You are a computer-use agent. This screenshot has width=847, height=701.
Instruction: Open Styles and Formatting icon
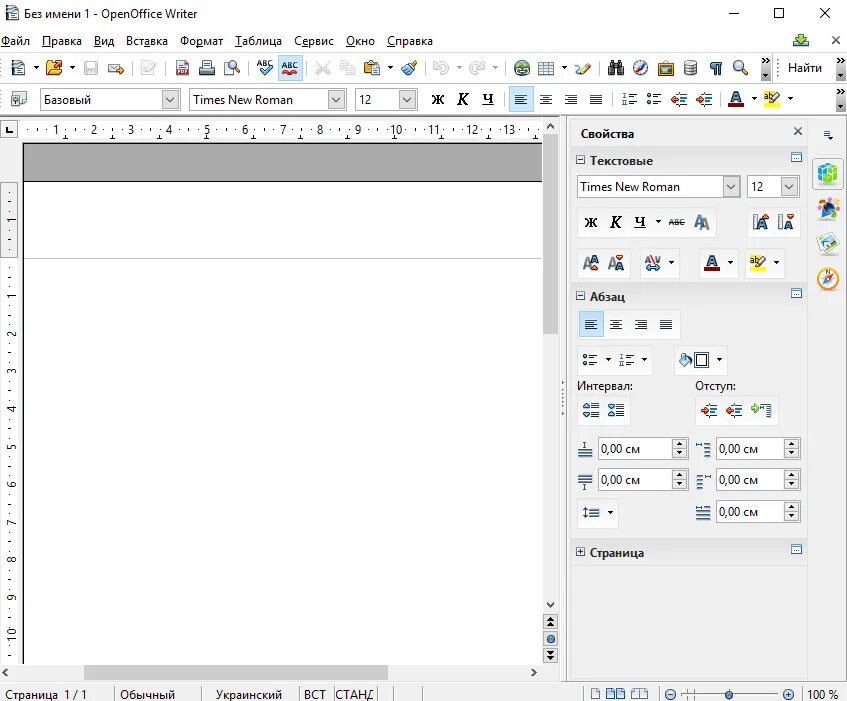pos(19,99)
